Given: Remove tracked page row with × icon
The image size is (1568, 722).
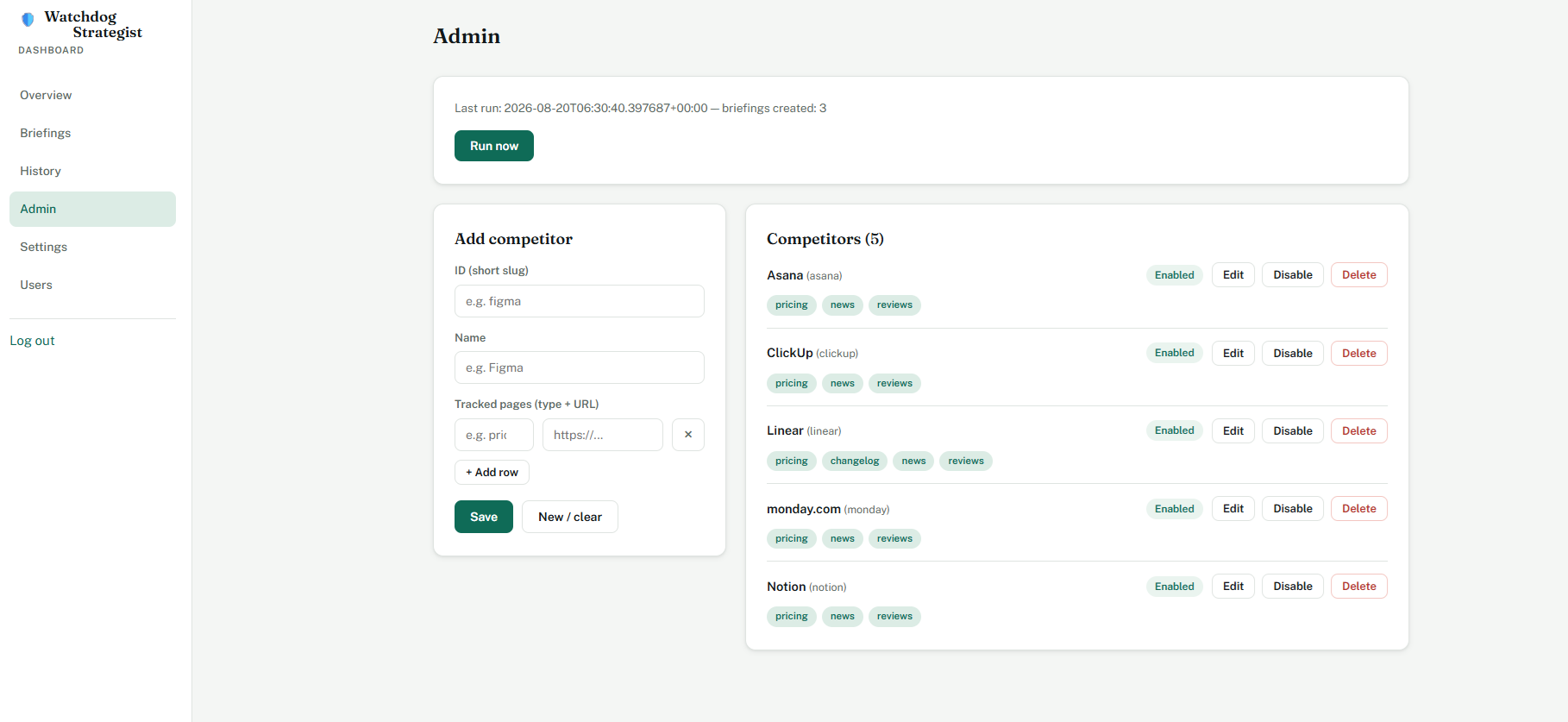Looking at the screenshot, I should tap(688, 435).
